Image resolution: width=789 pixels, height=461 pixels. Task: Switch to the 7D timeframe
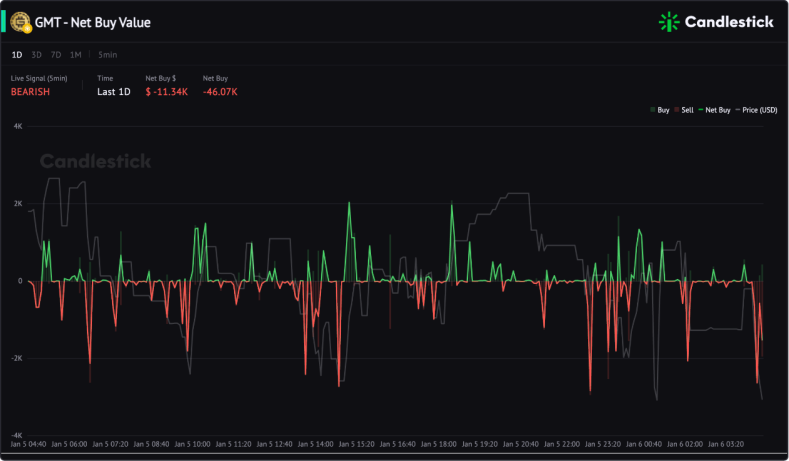pyautogui.click(x=56, y=55)
